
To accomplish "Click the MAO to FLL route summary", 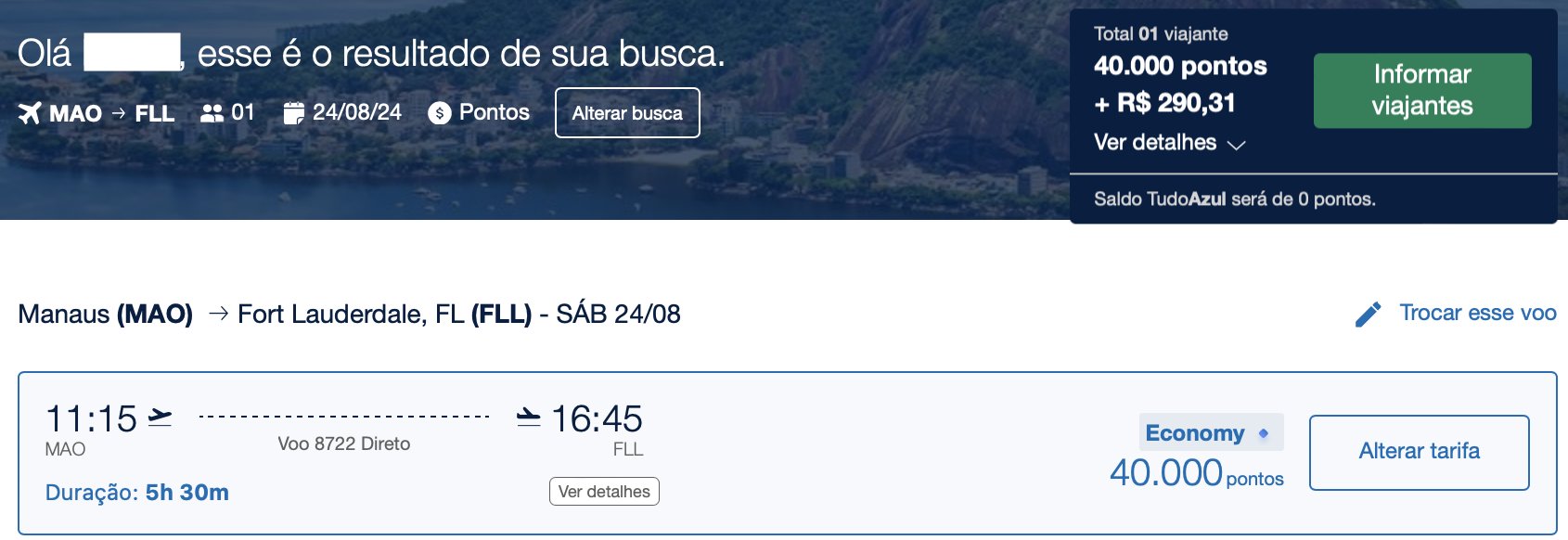I will 111,113.
